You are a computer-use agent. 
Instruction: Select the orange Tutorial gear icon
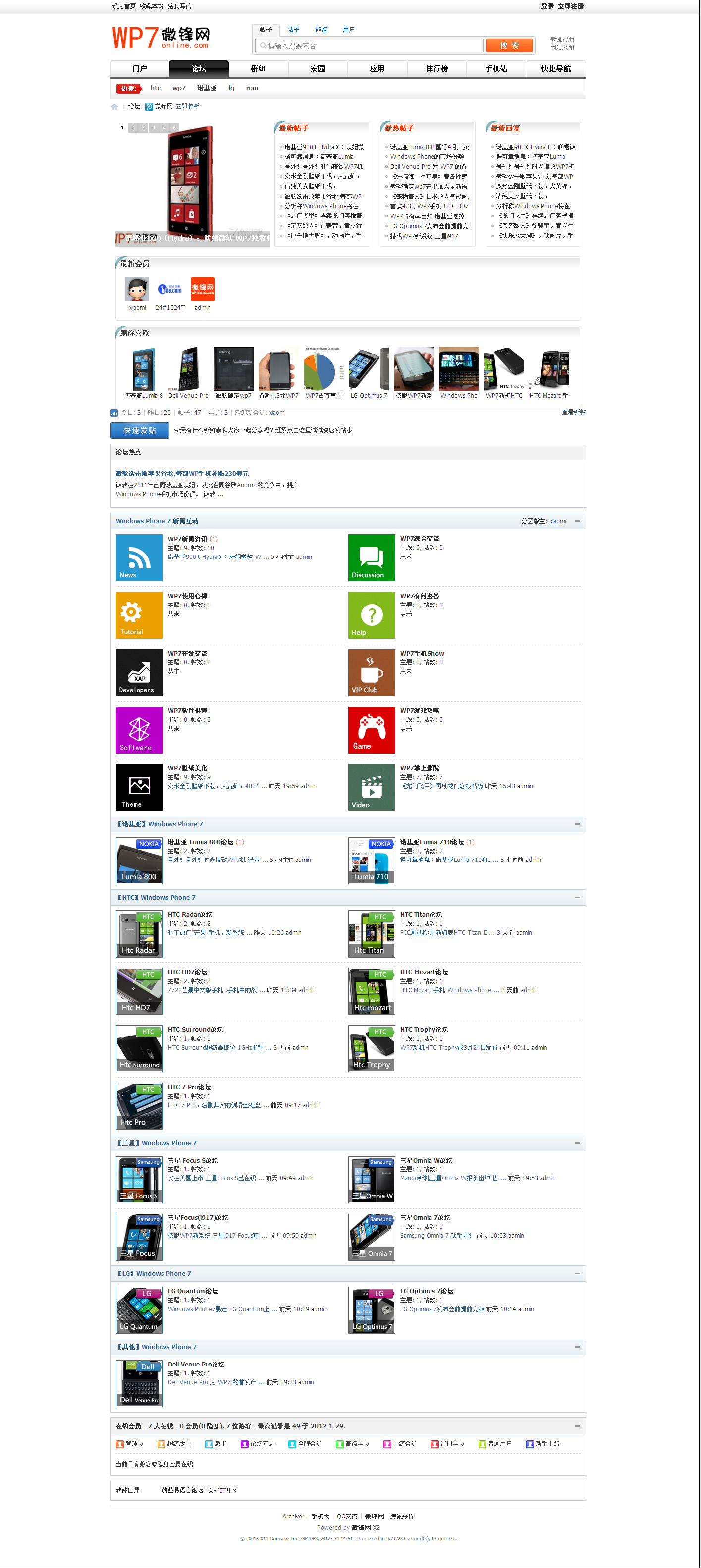[x=139, y=614]
